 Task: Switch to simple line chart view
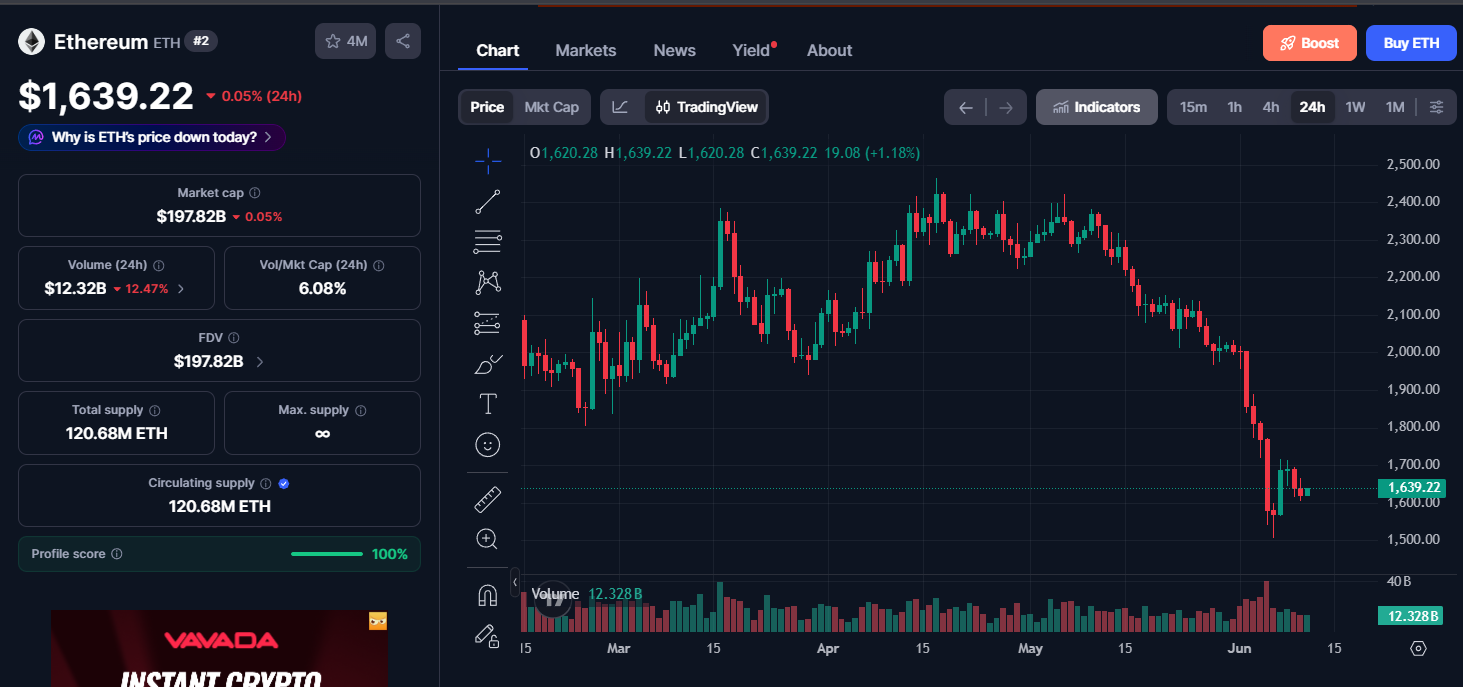(x=621, y=107)
